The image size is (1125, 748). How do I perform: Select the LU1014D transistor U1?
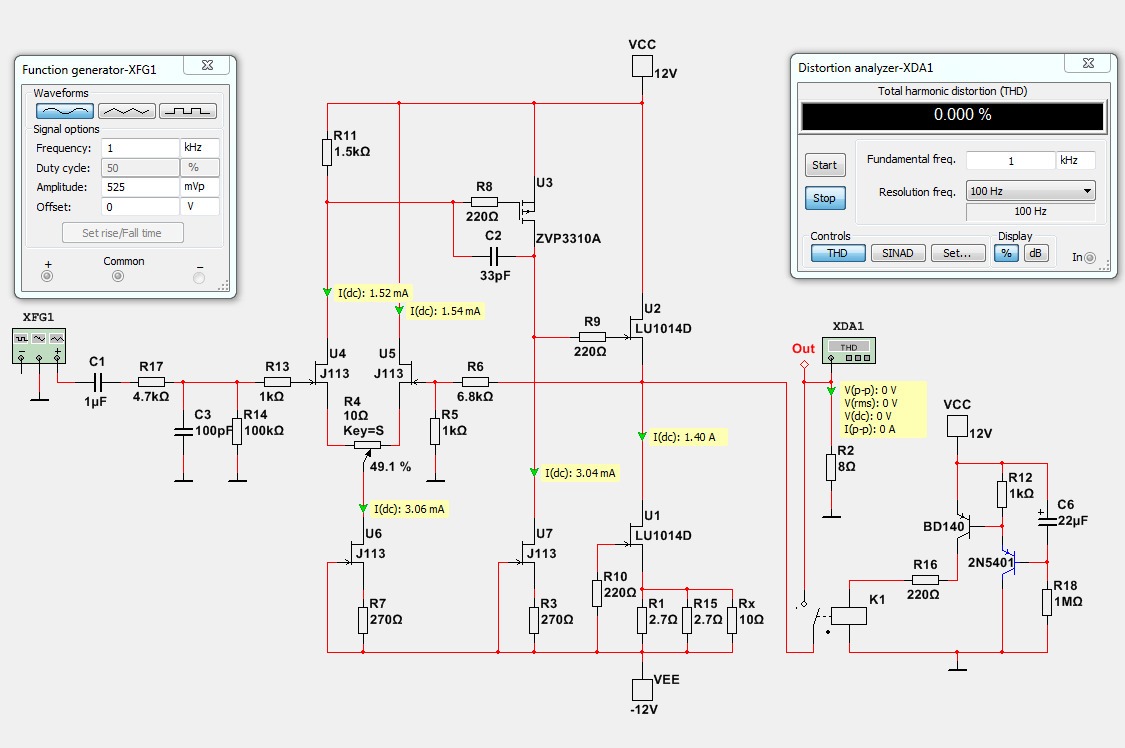click(636, 535)
